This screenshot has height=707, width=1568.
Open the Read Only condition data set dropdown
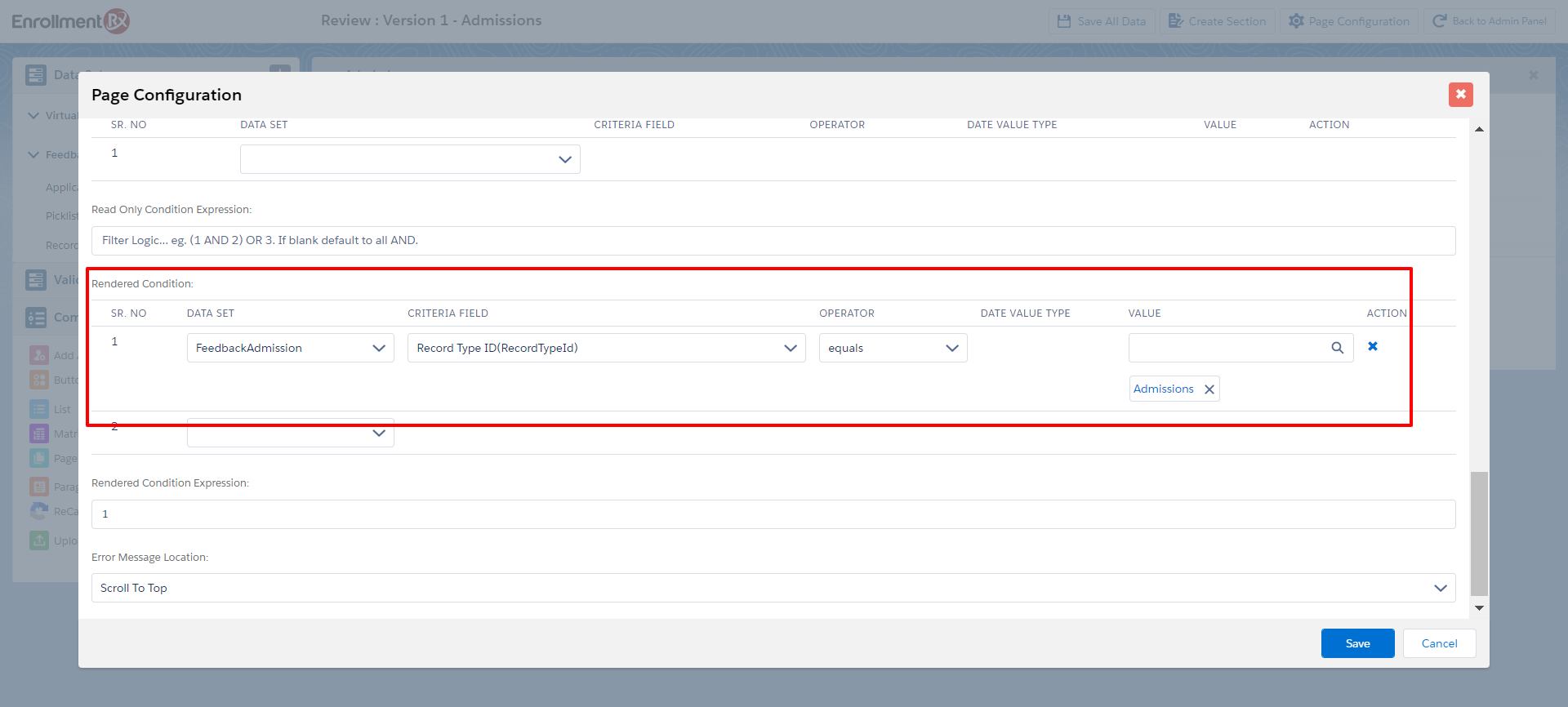(x=410, y=159)
